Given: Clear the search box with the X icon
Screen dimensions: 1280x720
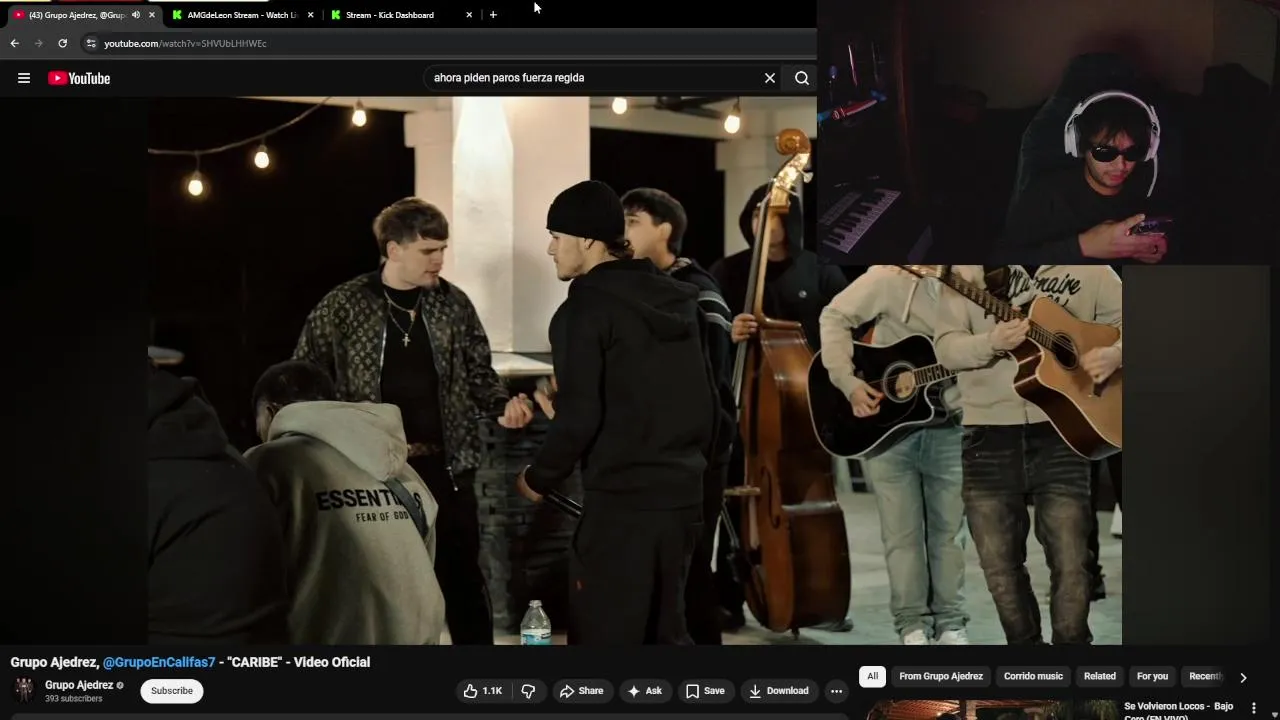Looking at the screenshot, I should [x=770, y=78].
